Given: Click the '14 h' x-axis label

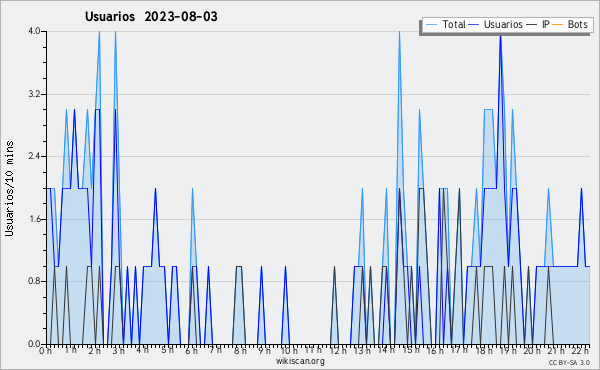Looking at the screenshot, I should [386, 350].
